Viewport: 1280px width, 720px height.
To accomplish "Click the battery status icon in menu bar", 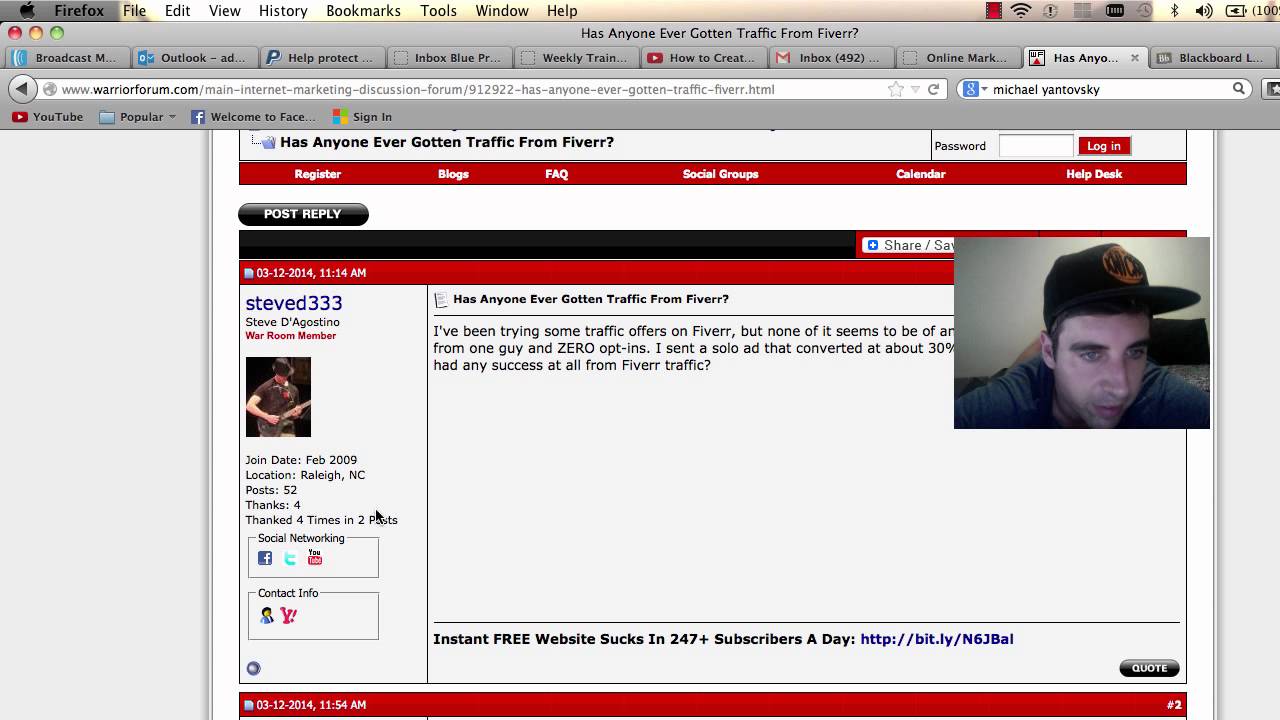I will (1236, 11).
